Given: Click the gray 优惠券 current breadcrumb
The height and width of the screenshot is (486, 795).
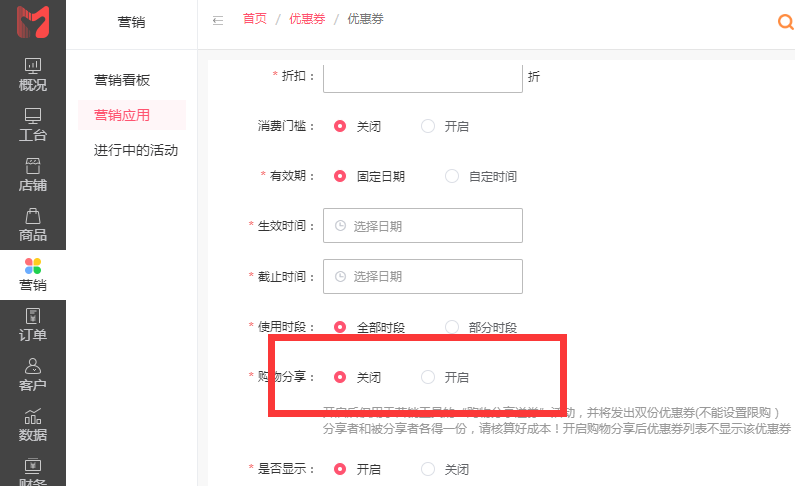Looking at the screenshot, I should pyautogui.click(x=365, y=19).
